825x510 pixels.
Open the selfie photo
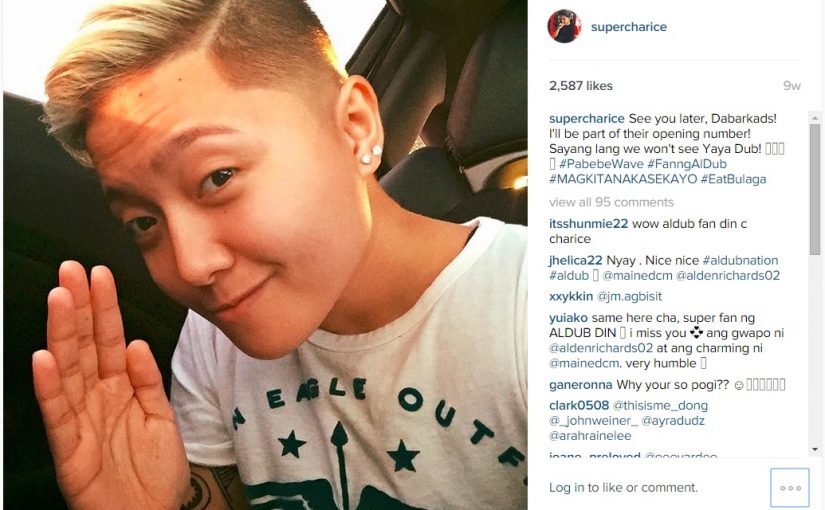click(x=265, y=255)
